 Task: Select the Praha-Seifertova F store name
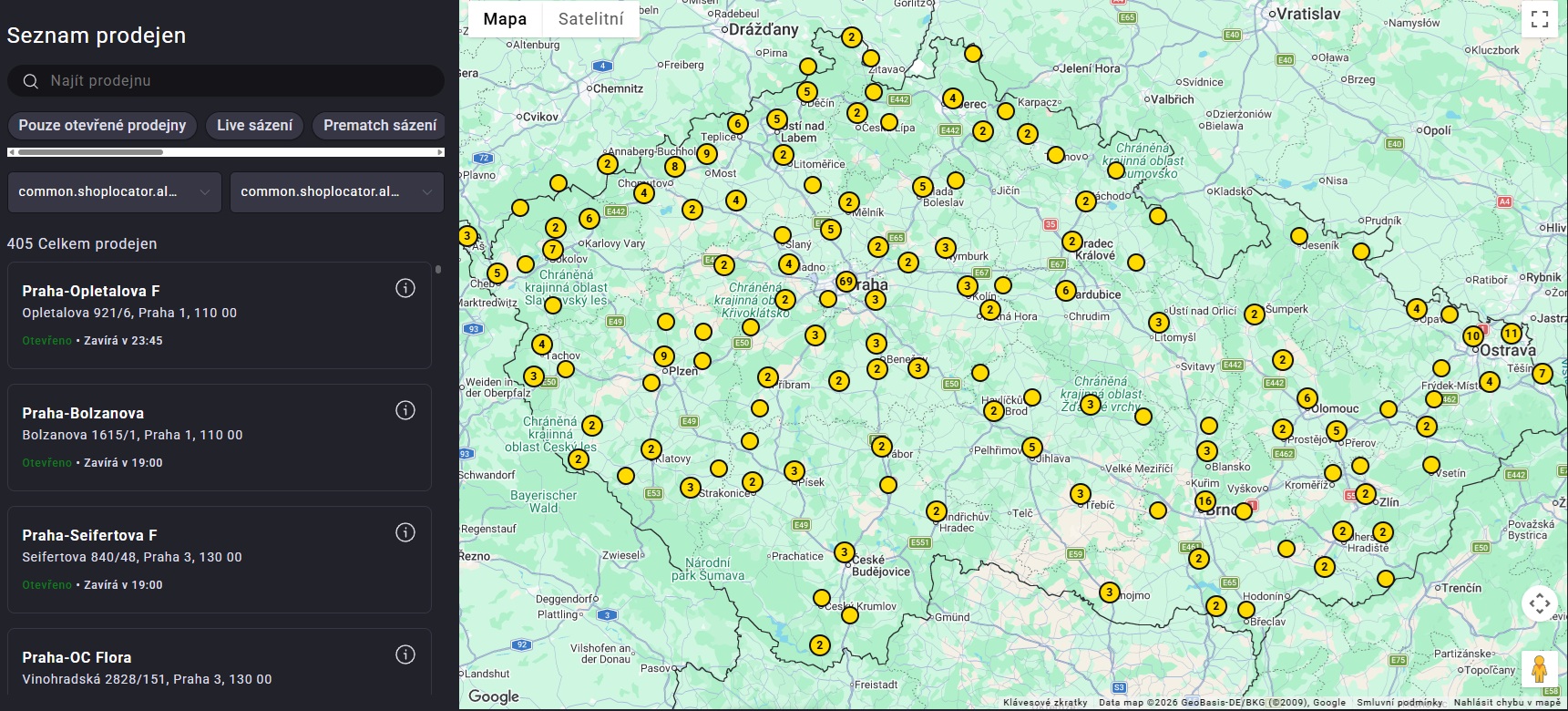(89, 535)
